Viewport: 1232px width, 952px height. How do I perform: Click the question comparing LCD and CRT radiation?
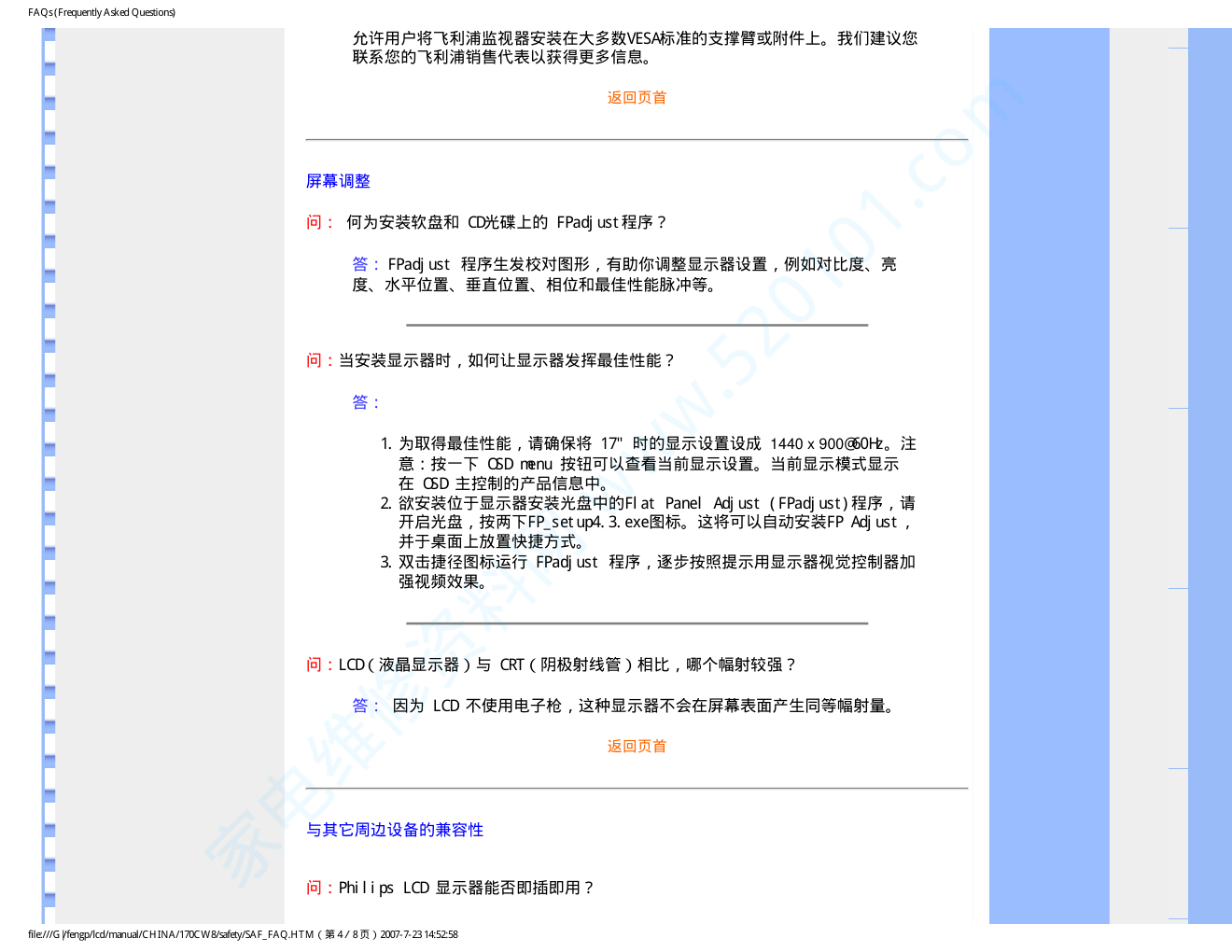click(551, 665)
